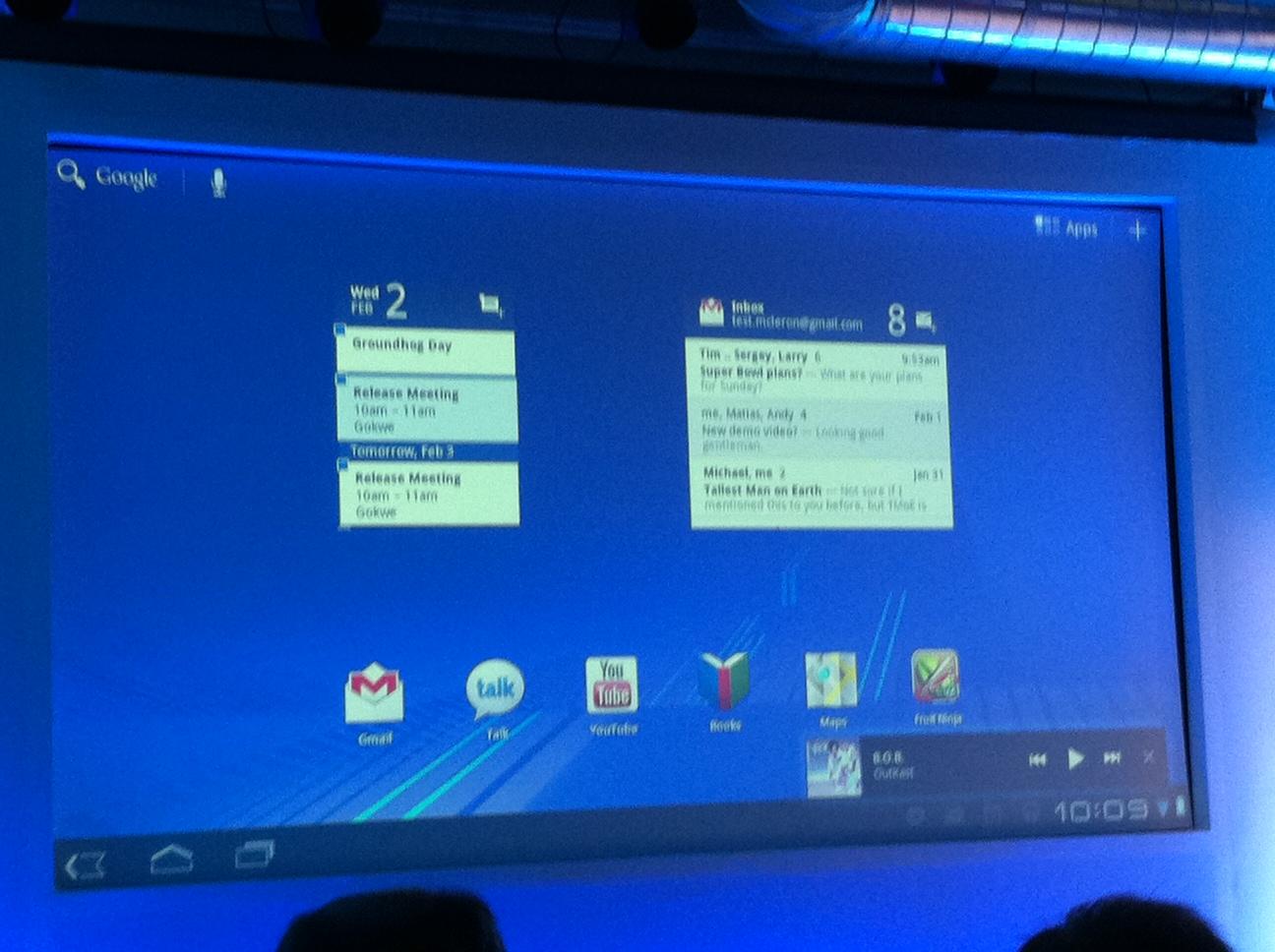
Task: Tap the unread count 8
Action: (x=896, y=321)
